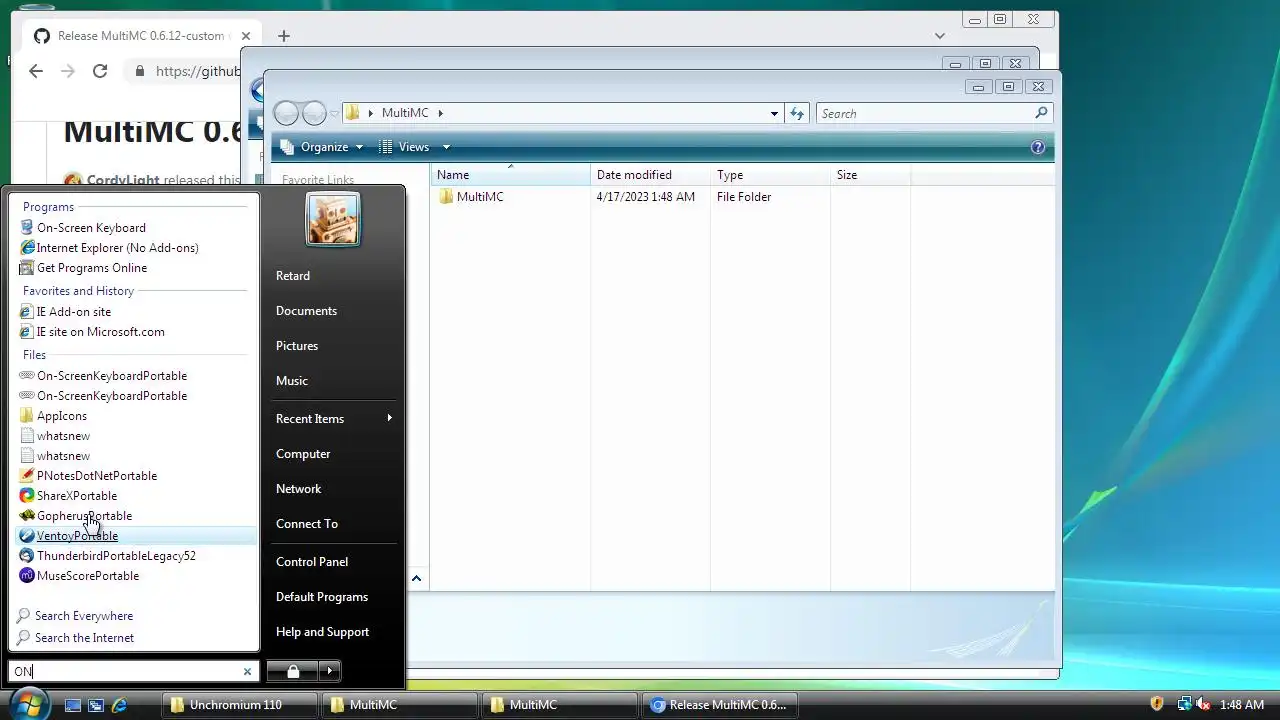Open Music from Start menu
The image size is (1280, 720).
(292, 381)
